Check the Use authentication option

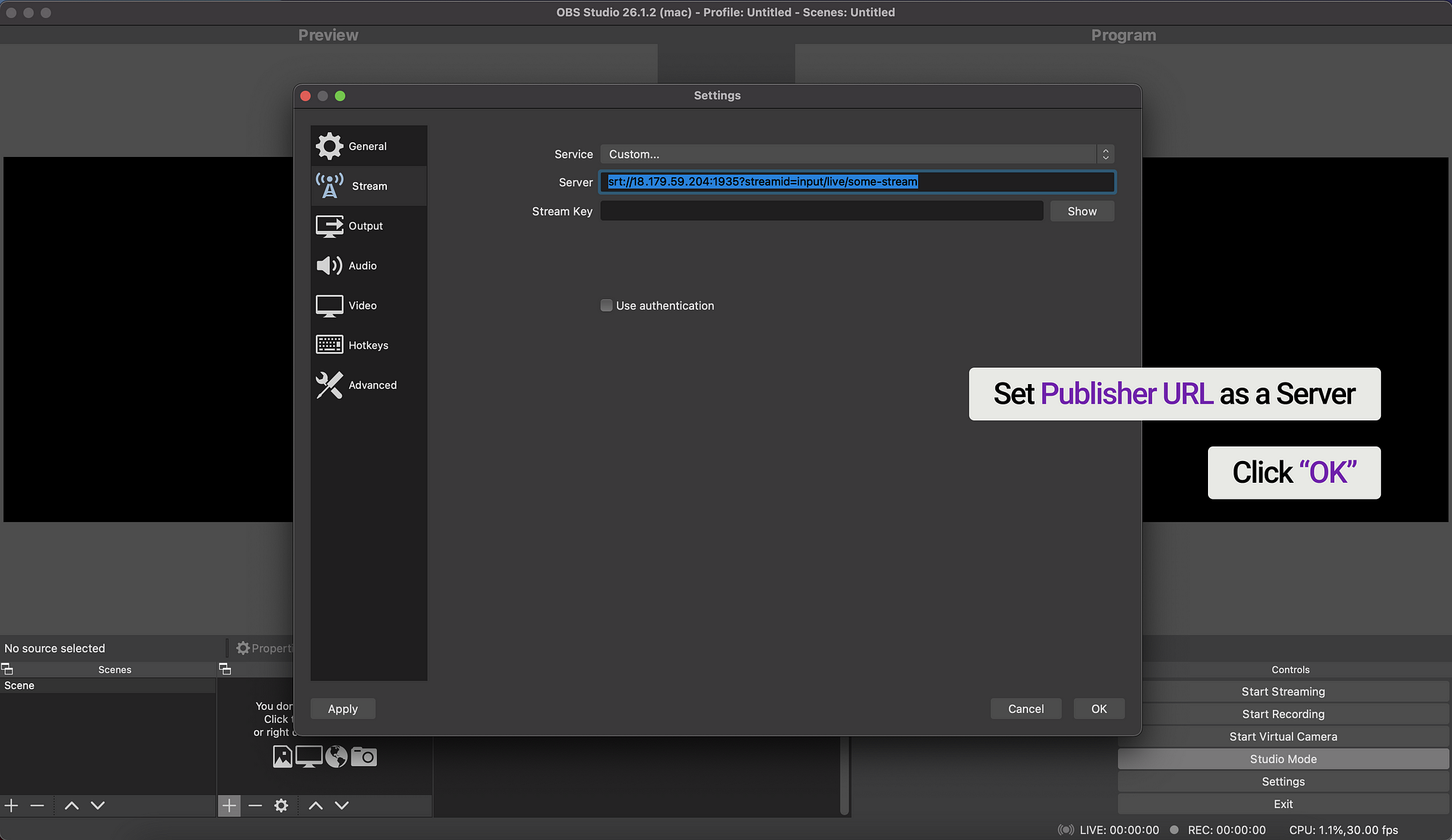[606, 305]
